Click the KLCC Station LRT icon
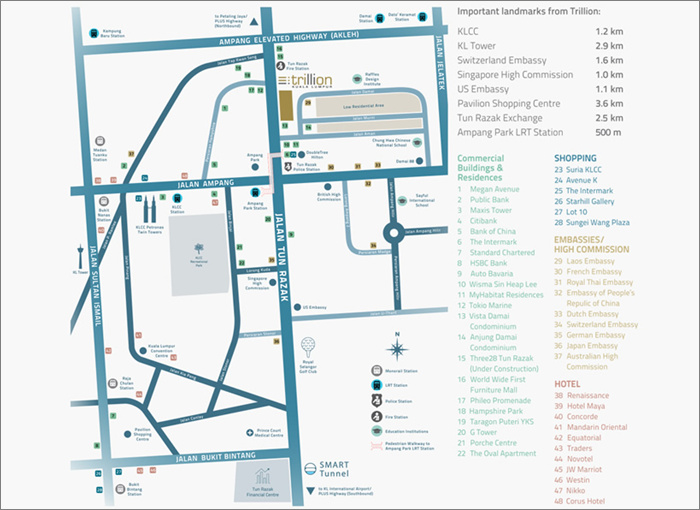Screen dimensions: 700x510 tap(177, 198)
